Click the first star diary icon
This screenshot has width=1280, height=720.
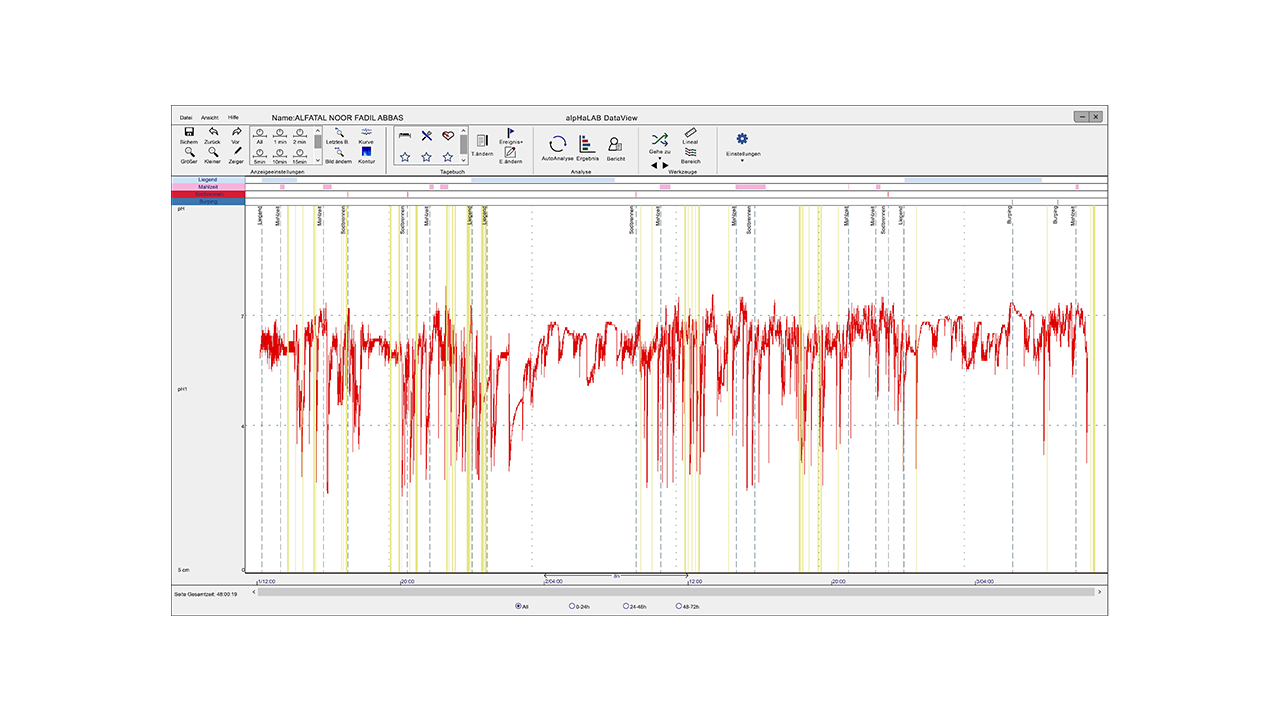point(405,157)
